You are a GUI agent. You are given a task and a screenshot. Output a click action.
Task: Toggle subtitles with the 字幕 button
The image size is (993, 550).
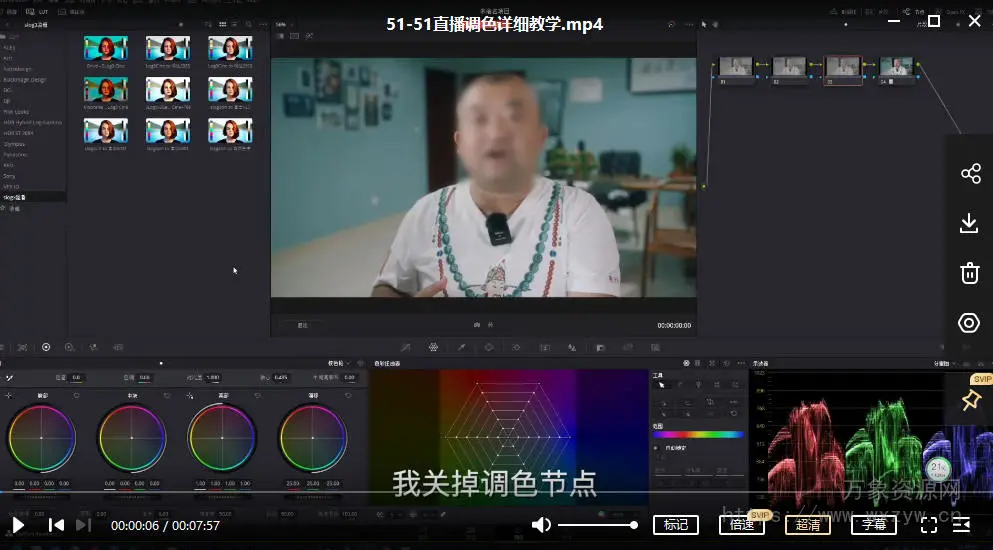point(874,525)
